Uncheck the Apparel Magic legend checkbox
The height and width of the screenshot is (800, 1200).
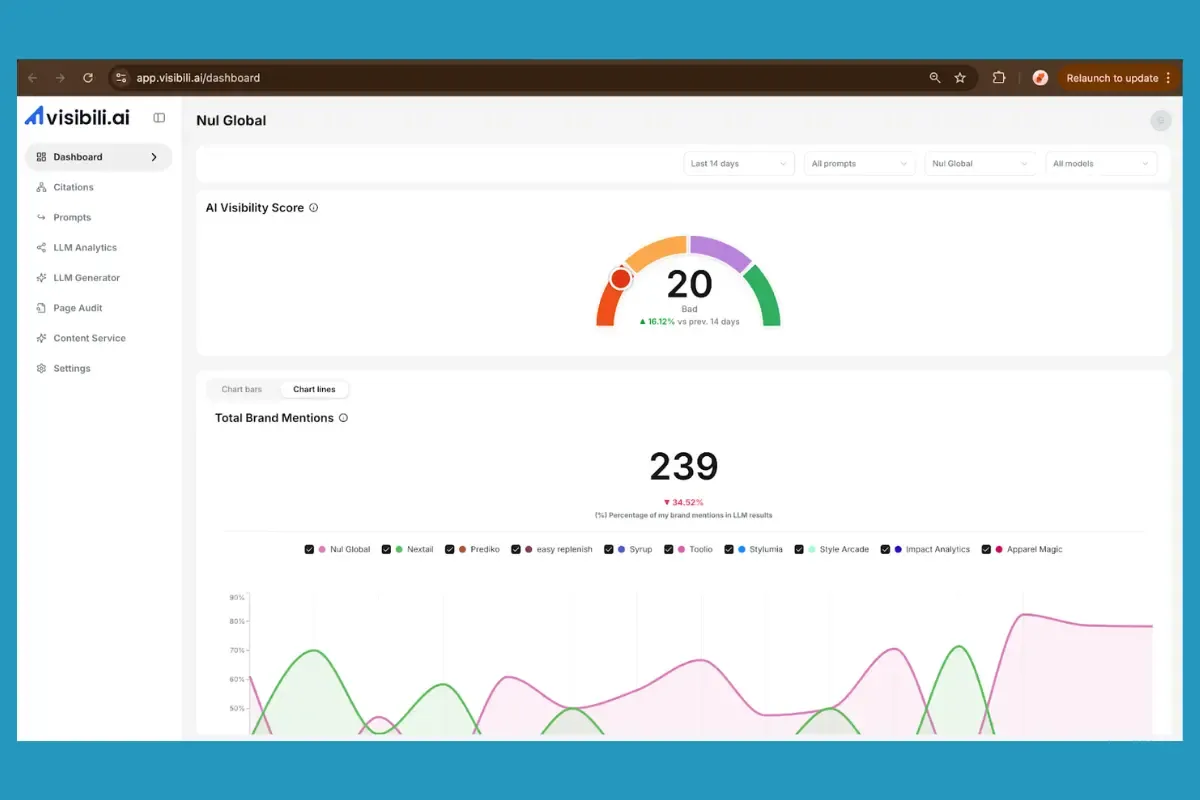986,549
